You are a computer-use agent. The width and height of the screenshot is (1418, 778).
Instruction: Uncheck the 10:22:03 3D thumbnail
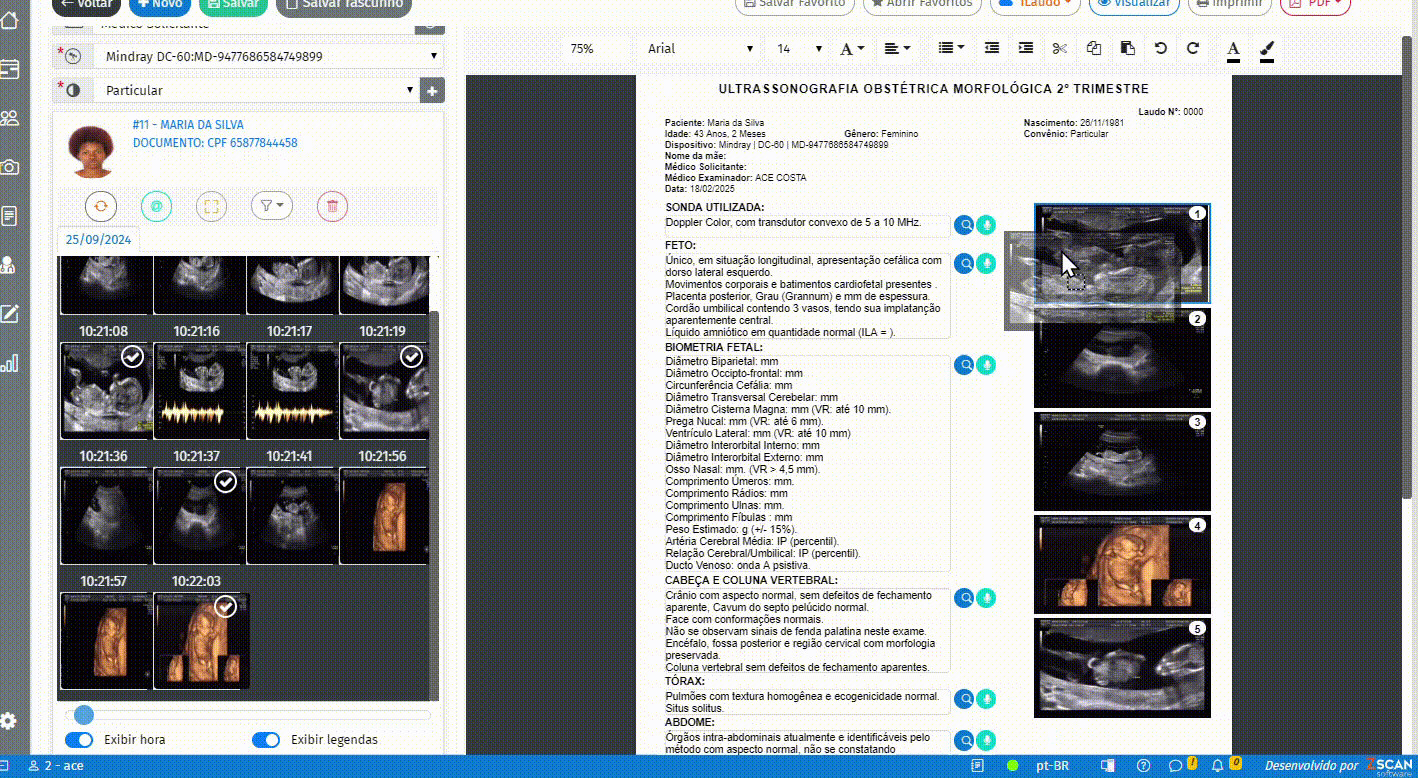pyautogui.click(x=226, y=607)
